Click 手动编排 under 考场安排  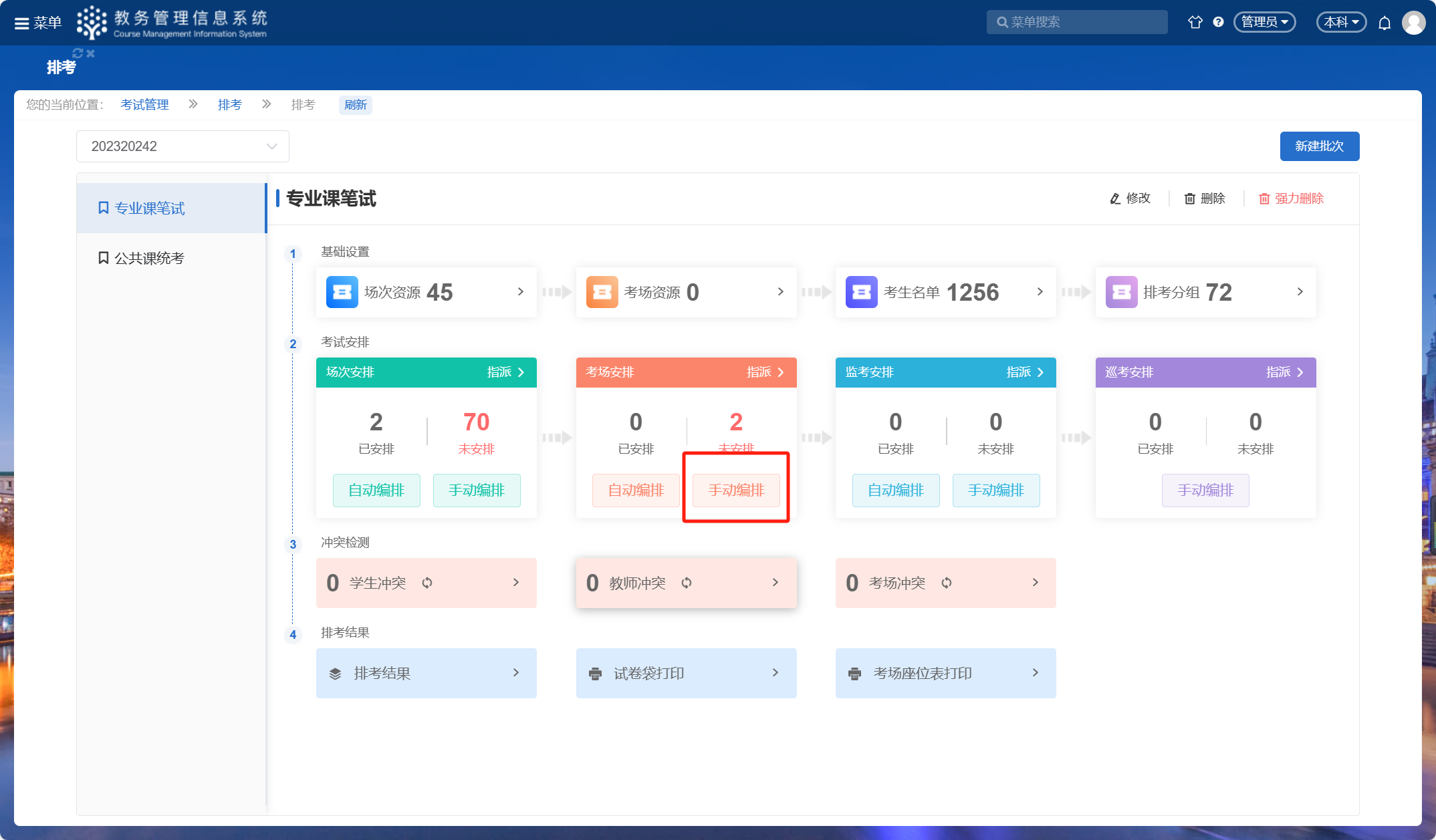(736, 490)
